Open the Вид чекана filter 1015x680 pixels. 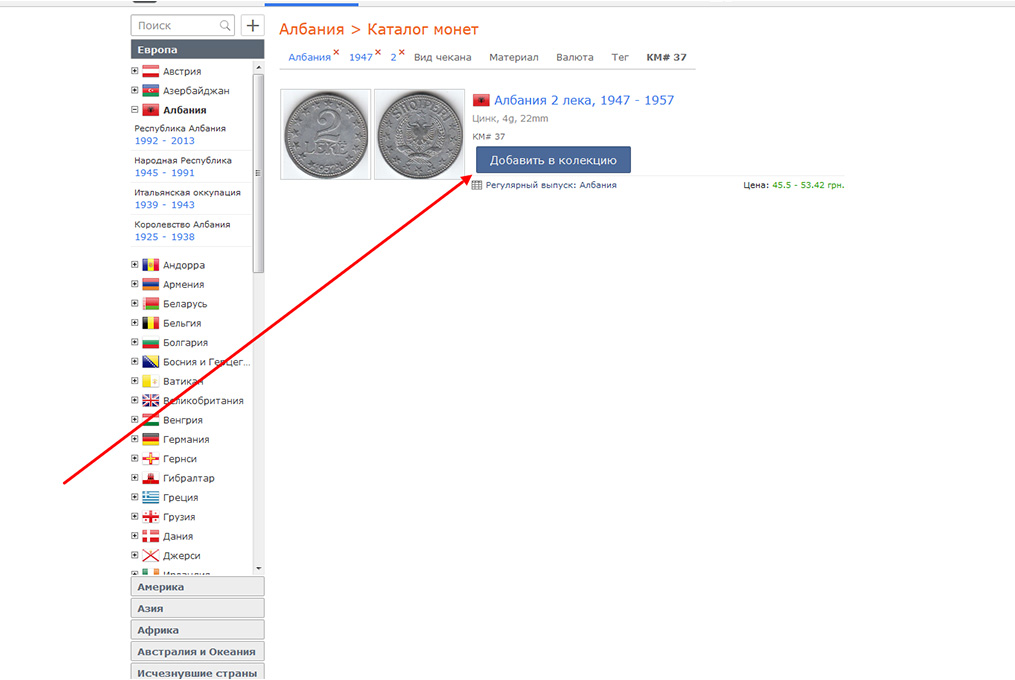[442, 58]
